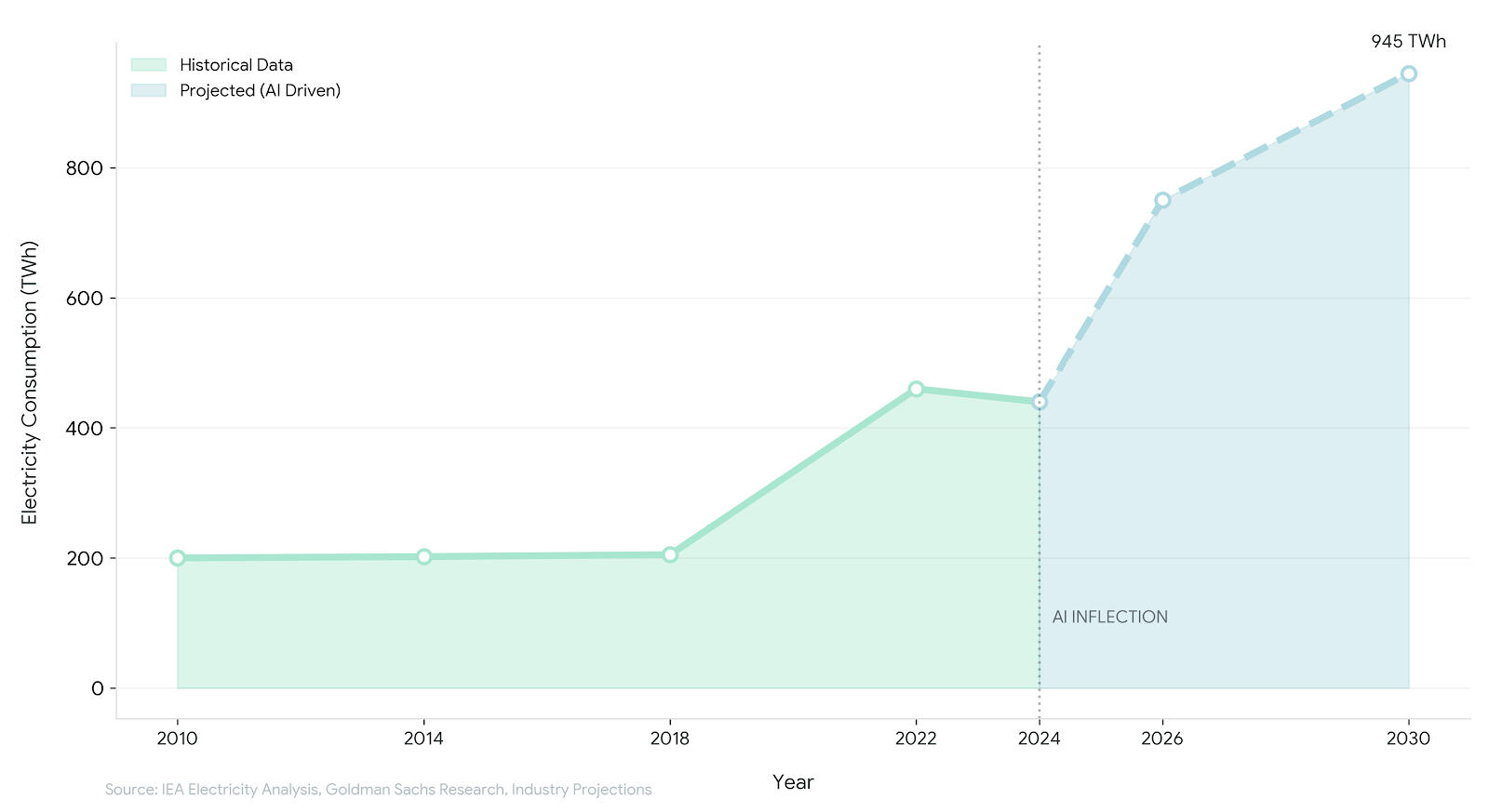Image resolution: width=1489 pixels, height=812 pixels.
Task: Click the "Year" x-axis title
Action: 793,782
